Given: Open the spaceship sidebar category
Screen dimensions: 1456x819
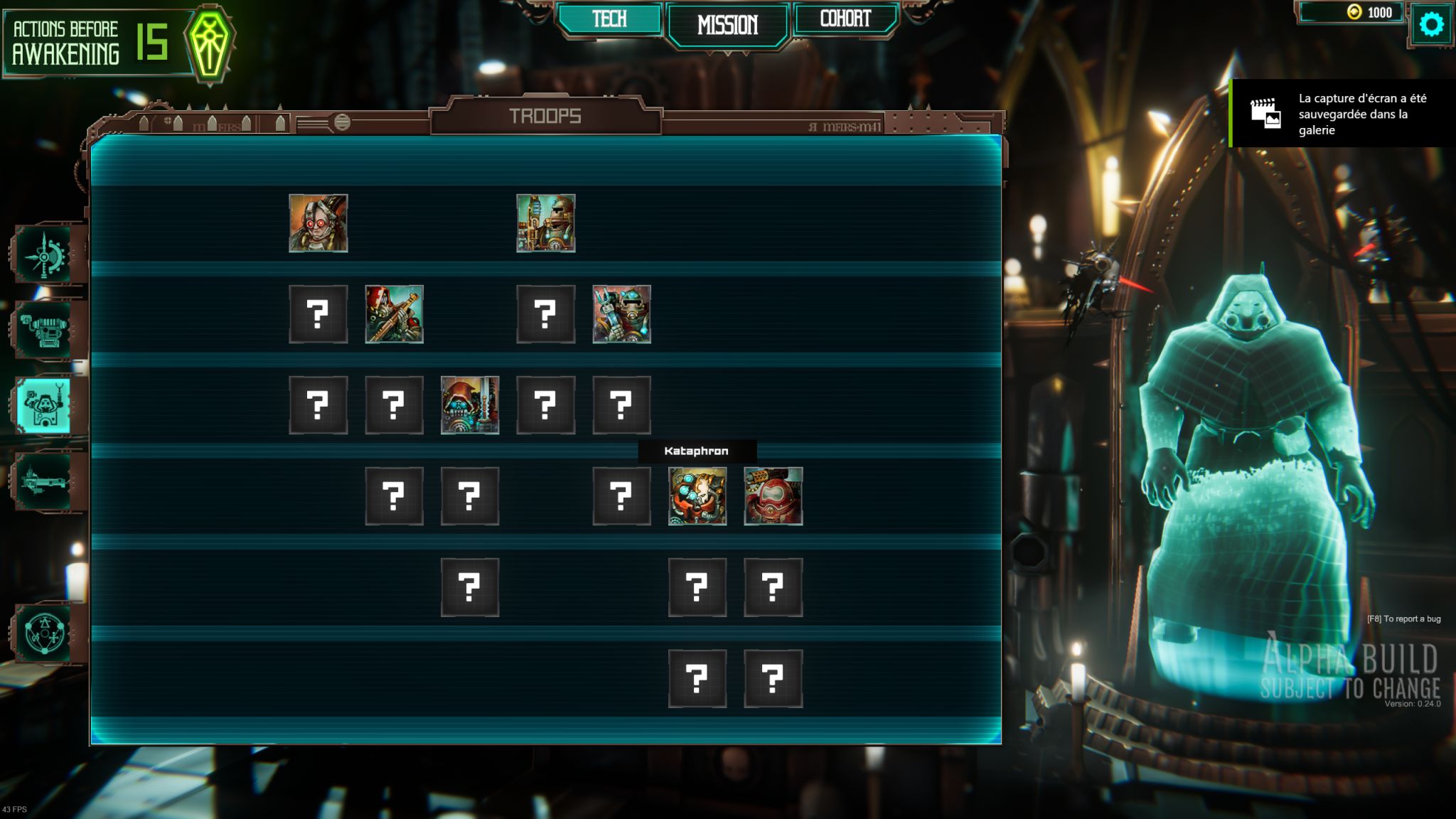Looking at the screenshot, I should click(x=45, y=482).
